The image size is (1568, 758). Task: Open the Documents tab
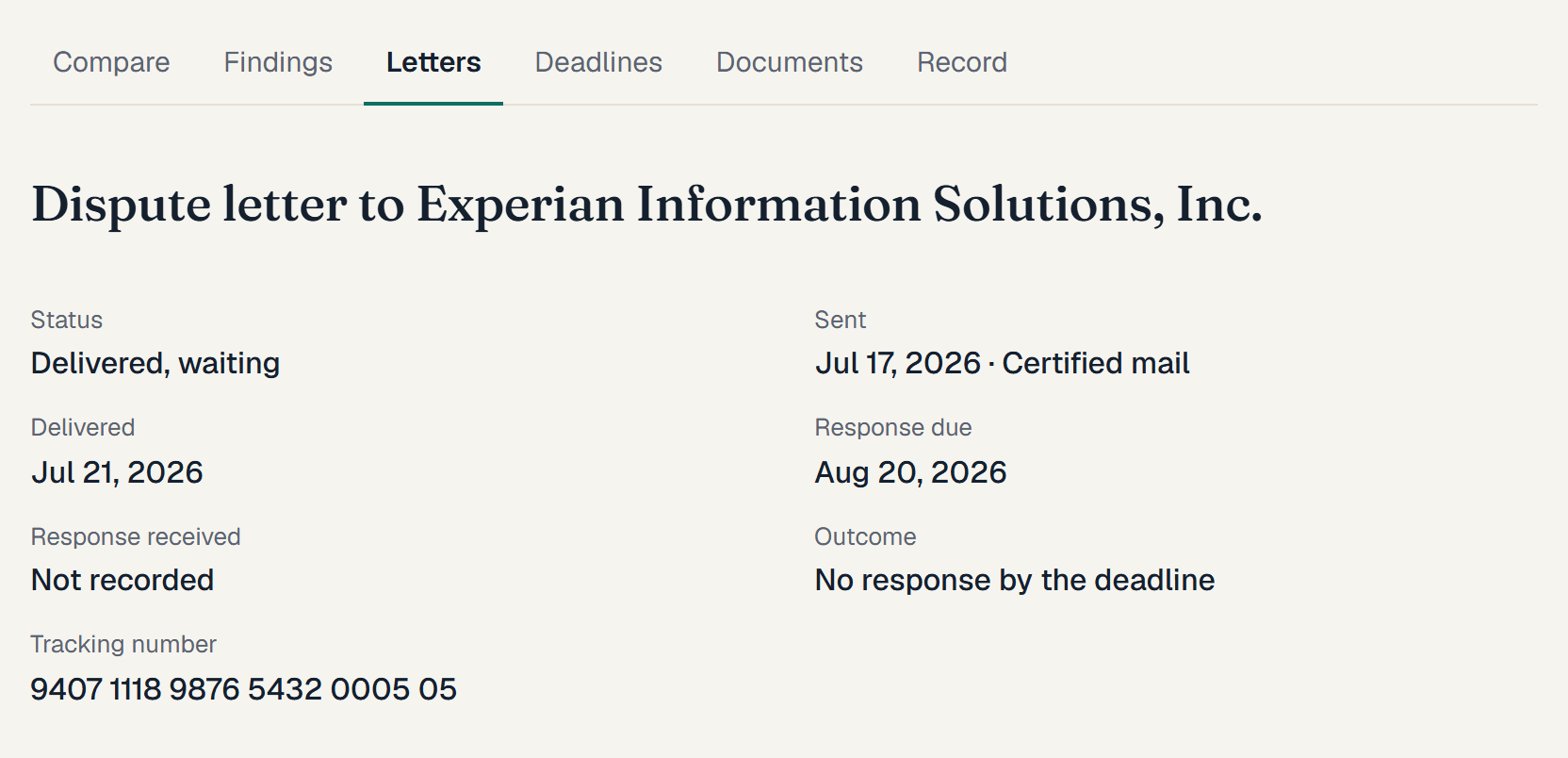790,62
